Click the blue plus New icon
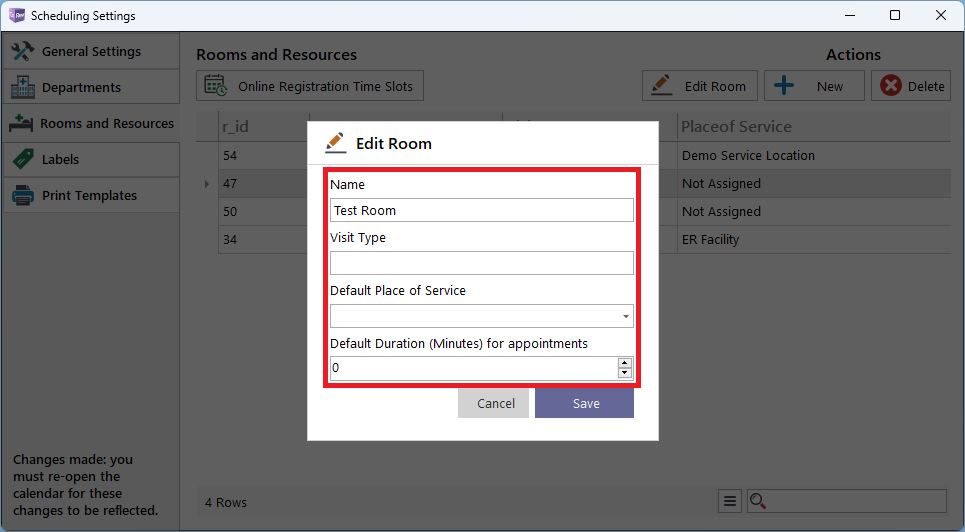 783,85
